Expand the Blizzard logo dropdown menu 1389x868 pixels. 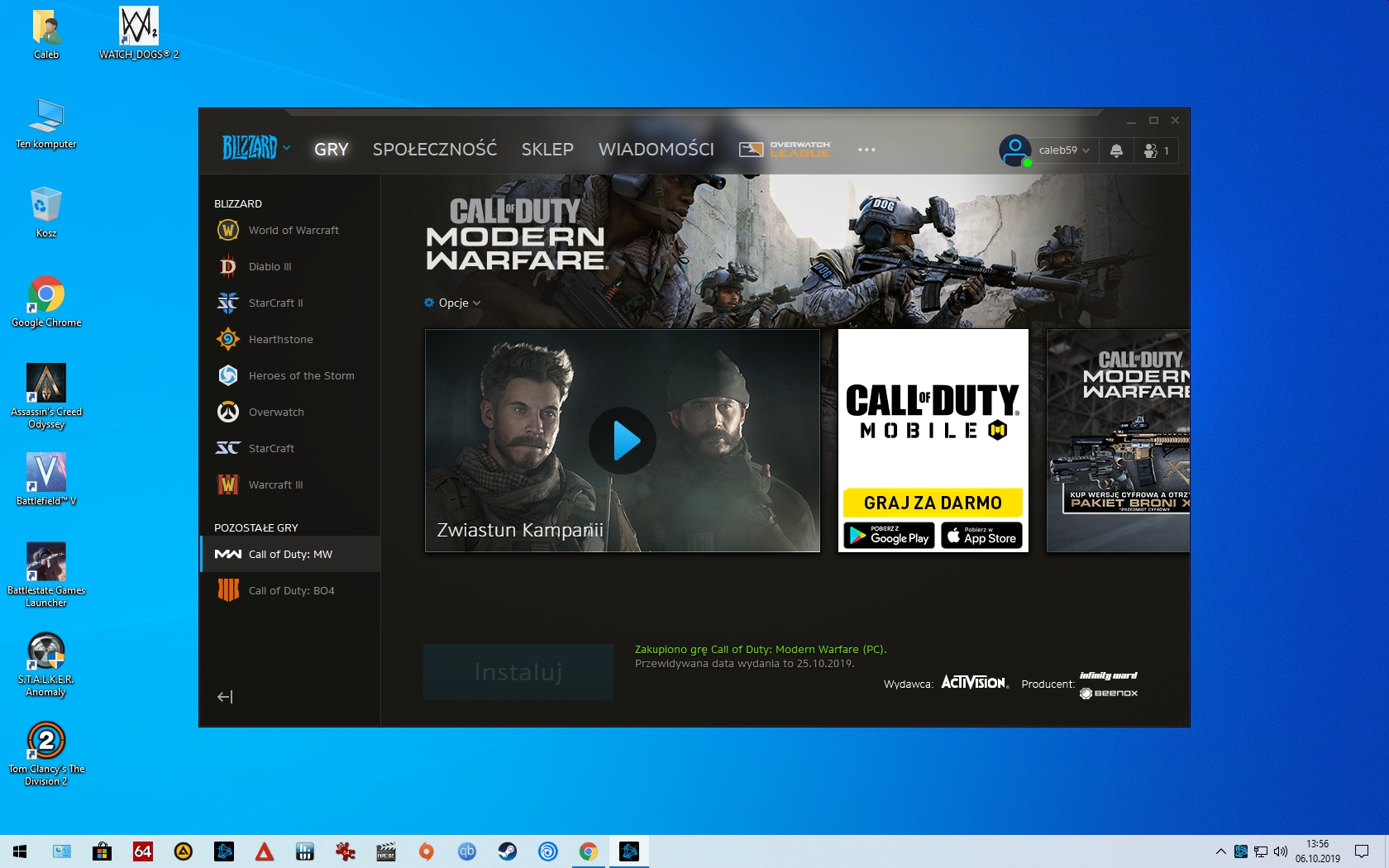click(x=256, y=148)
